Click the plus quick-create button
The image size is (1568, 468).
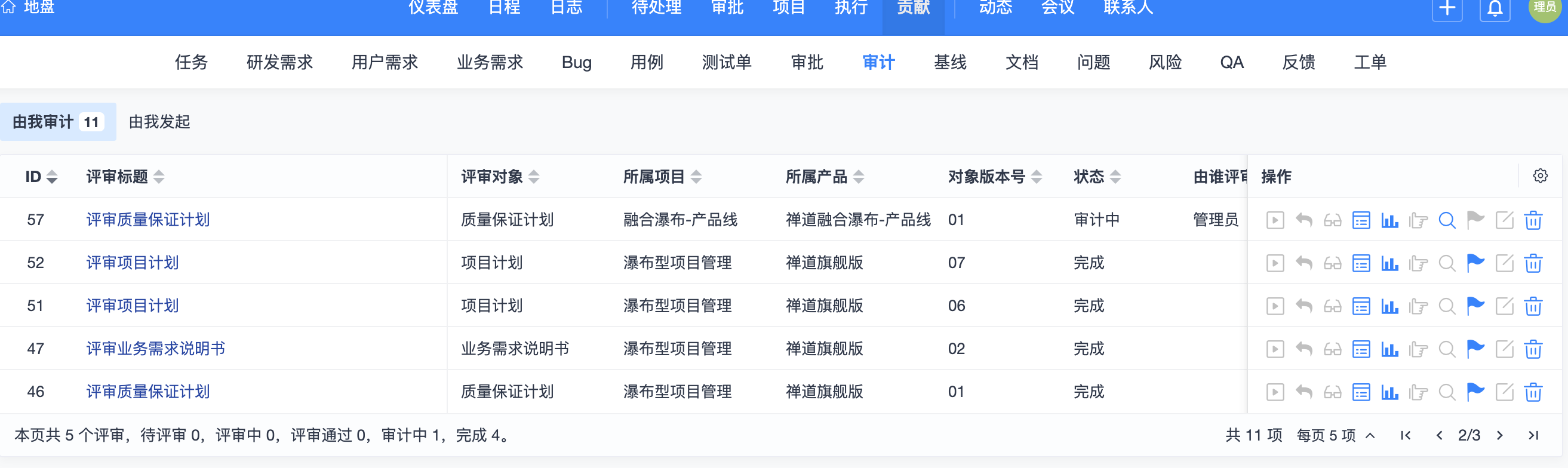[x=1447, y=8]
